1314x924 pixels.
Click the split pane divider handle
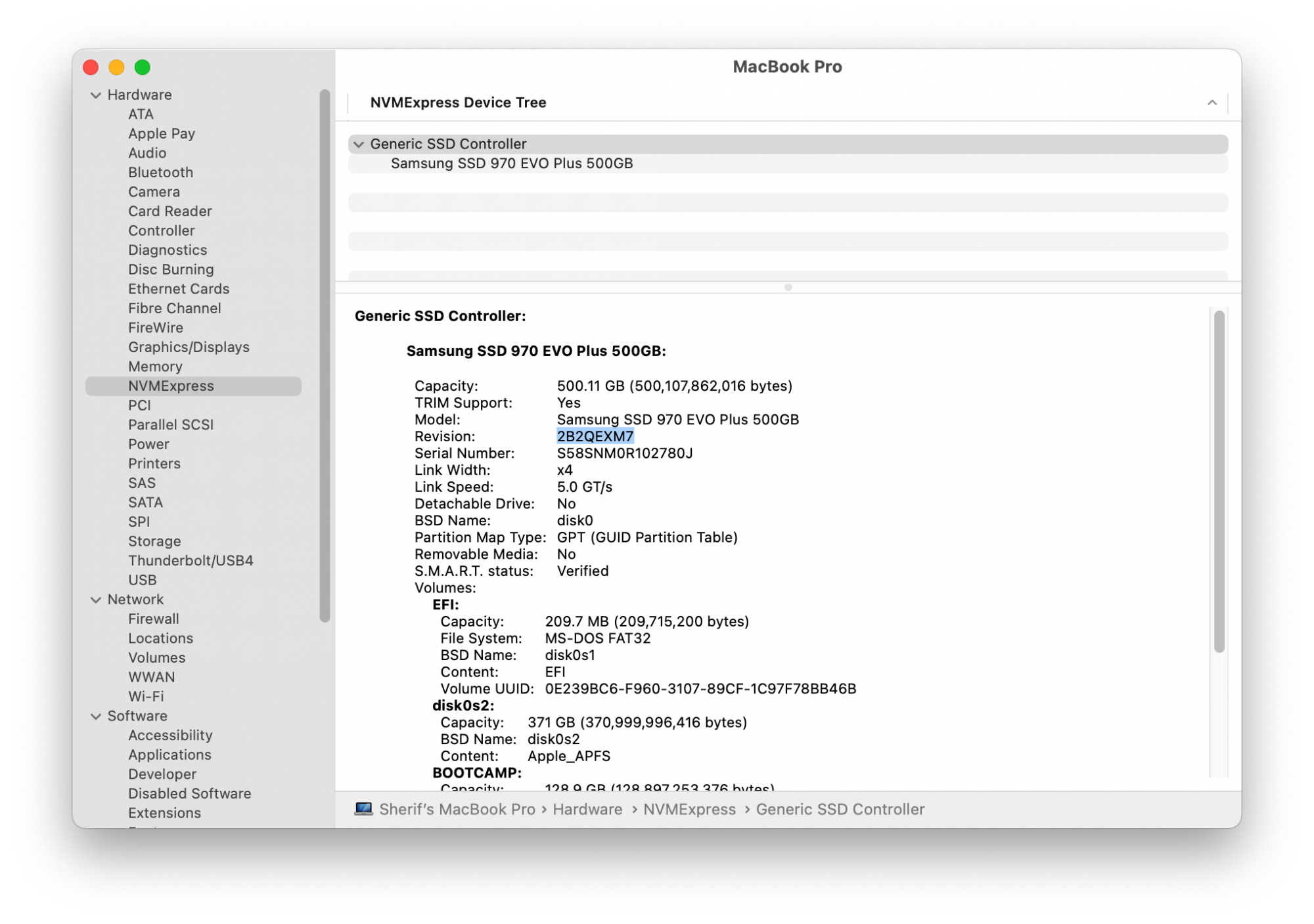point(788,288)
